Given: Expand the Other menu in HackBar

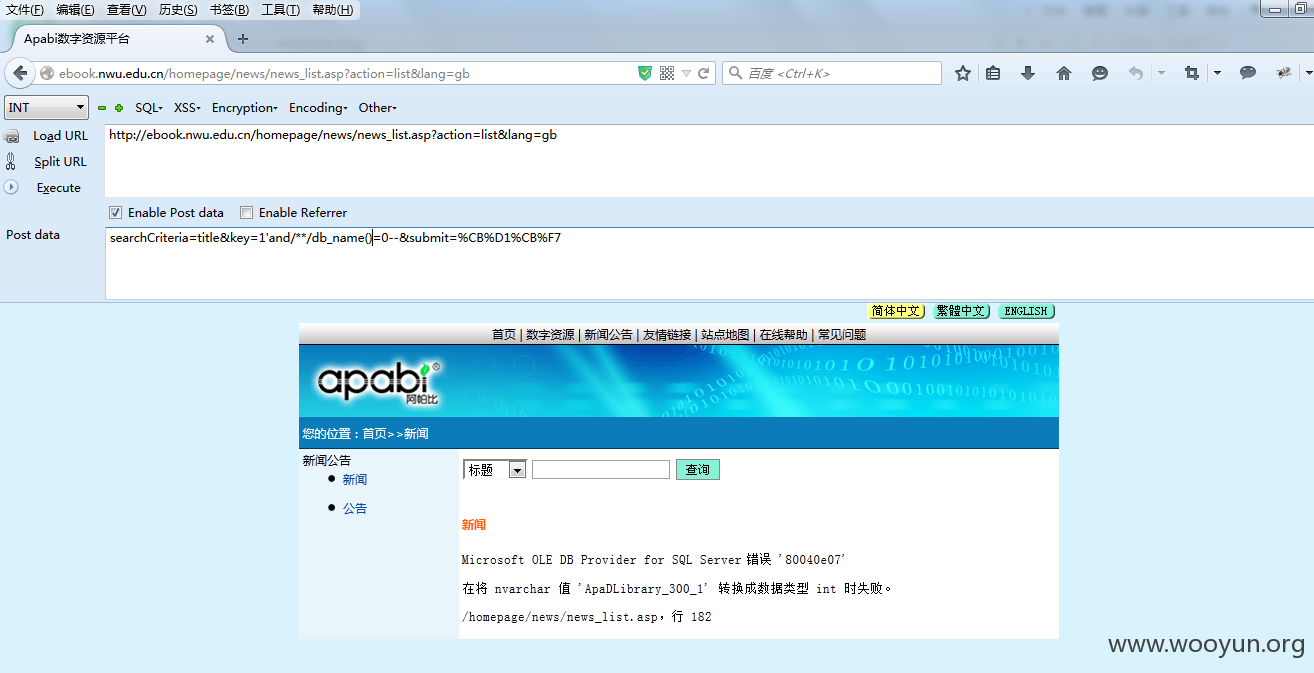Looking at the screenshot, I should 378,108.
